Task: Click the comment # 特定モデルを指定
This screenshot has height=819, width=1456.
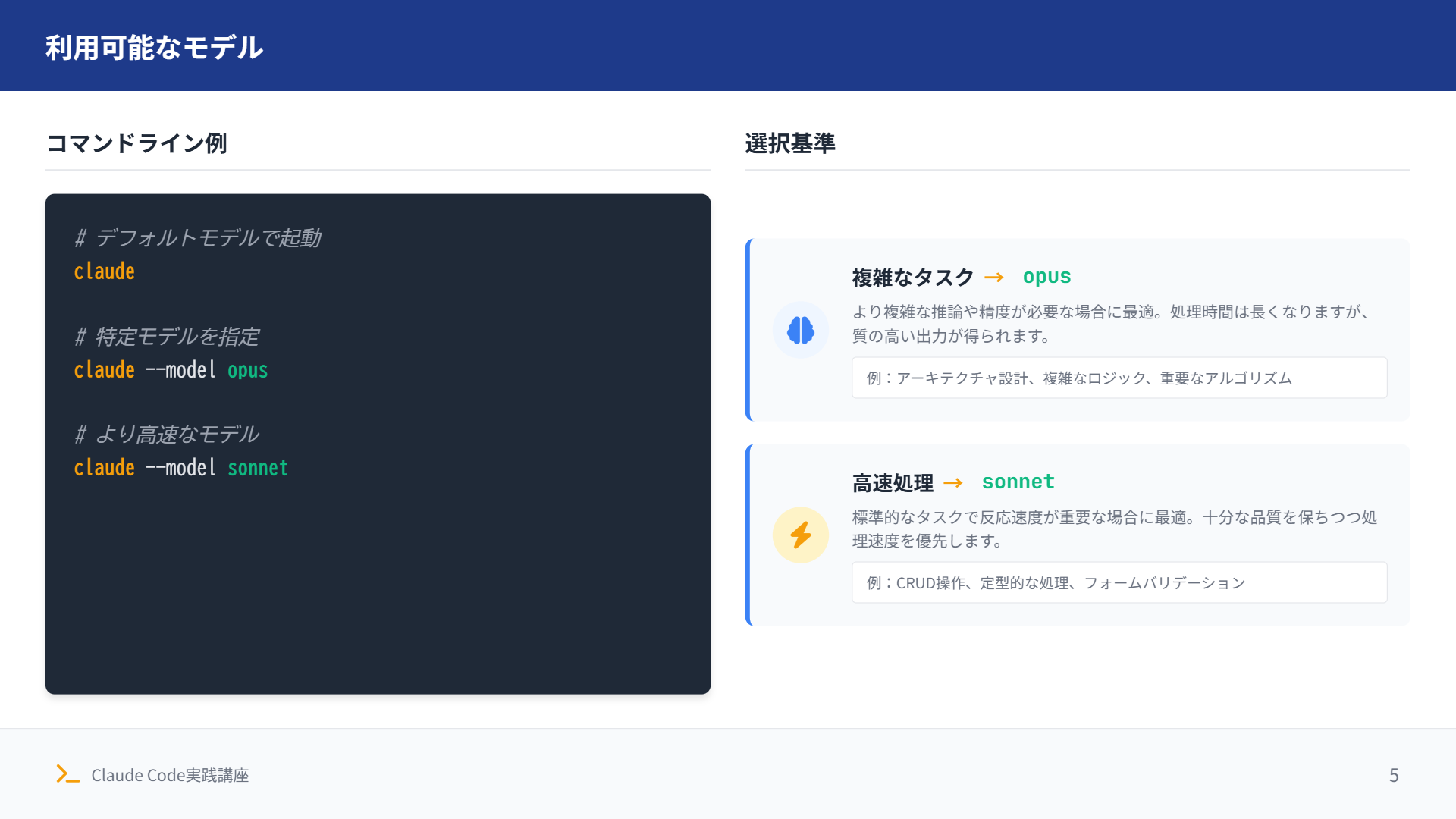Action: pyautogui.click(x=166, y=337)
